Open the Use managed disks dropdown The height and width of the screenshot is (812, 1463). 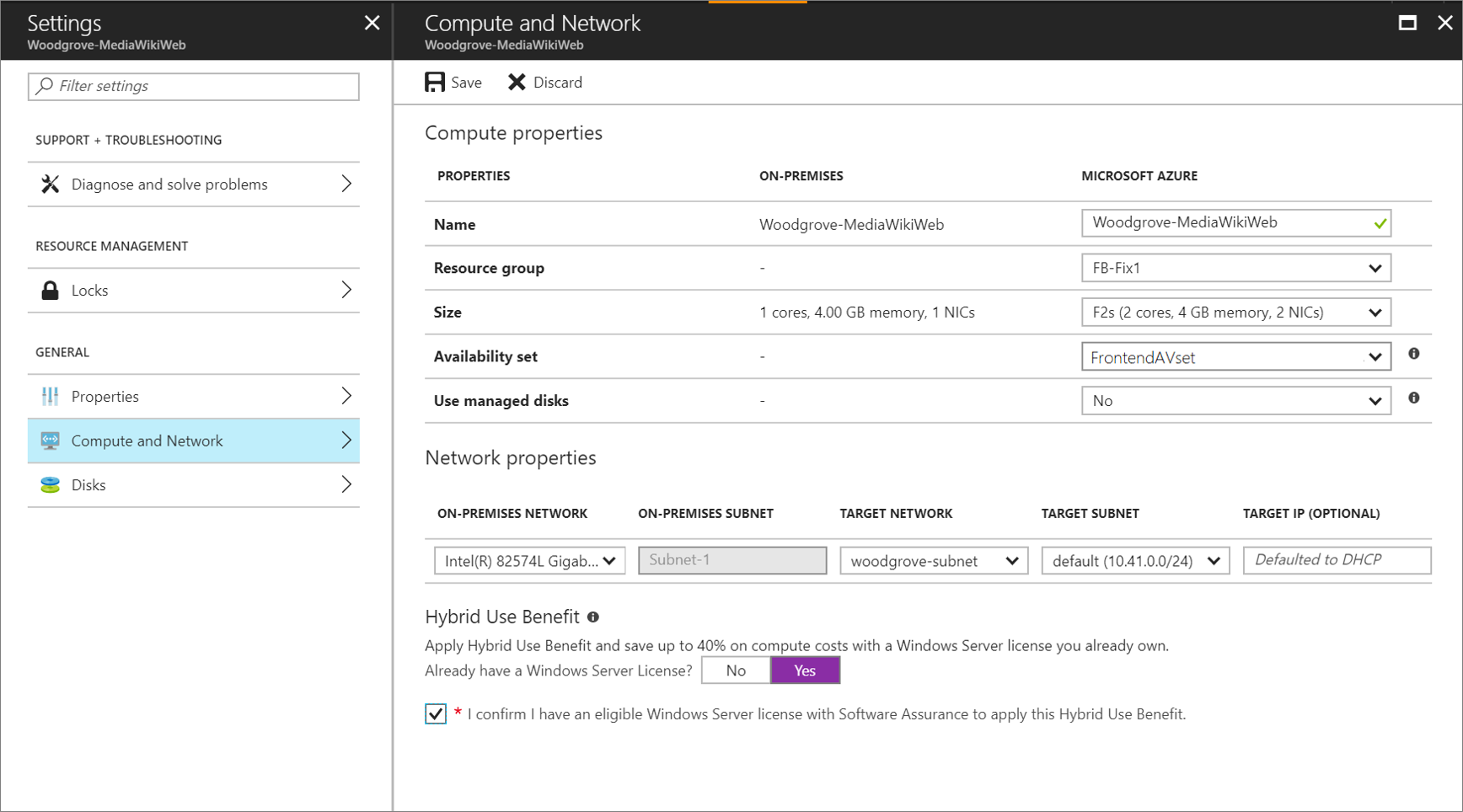click(1235, 401)
